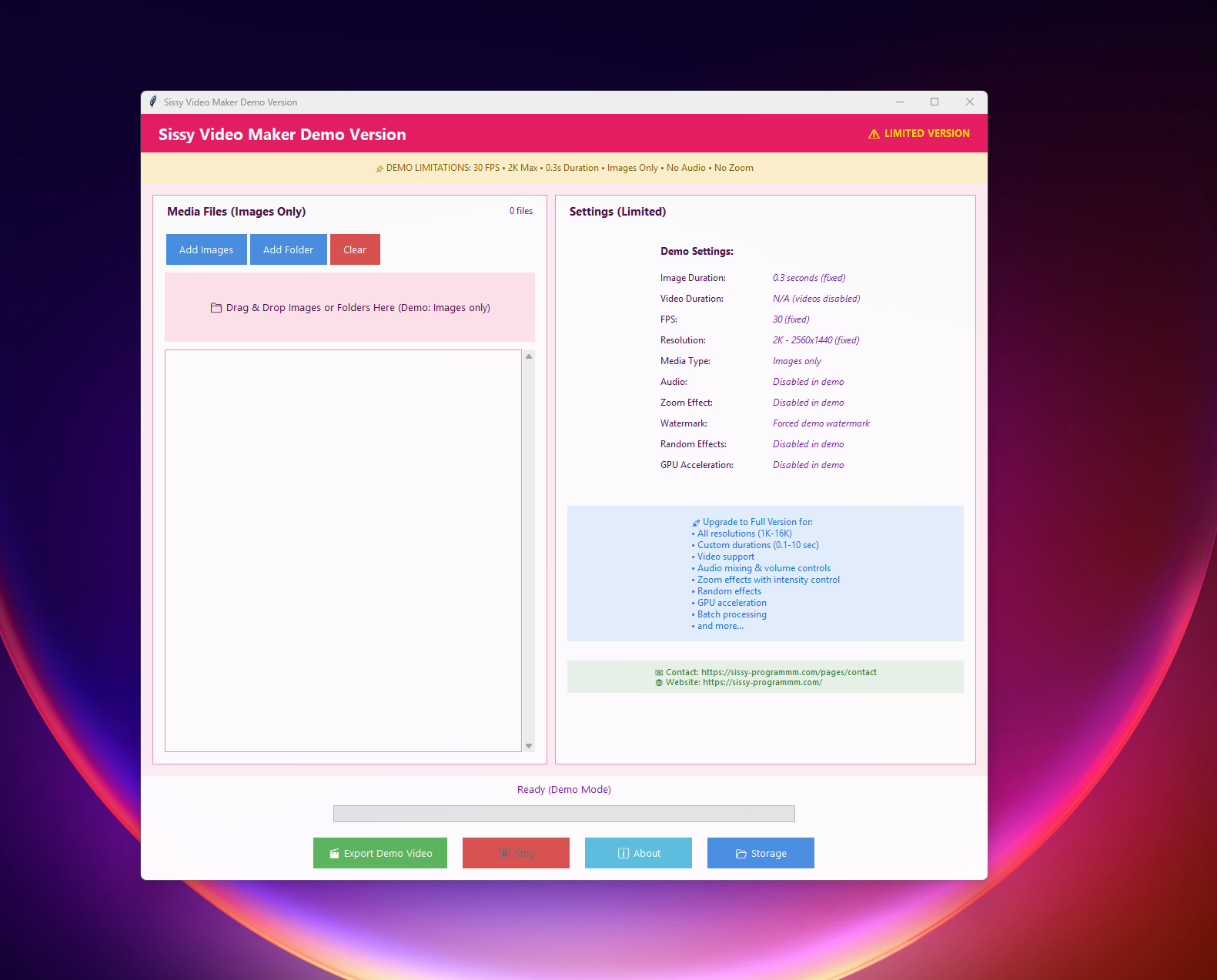Minimize the Sissy Video Maker window
Viewport: 1217px width, 980px height.
[x=899, y=102]
